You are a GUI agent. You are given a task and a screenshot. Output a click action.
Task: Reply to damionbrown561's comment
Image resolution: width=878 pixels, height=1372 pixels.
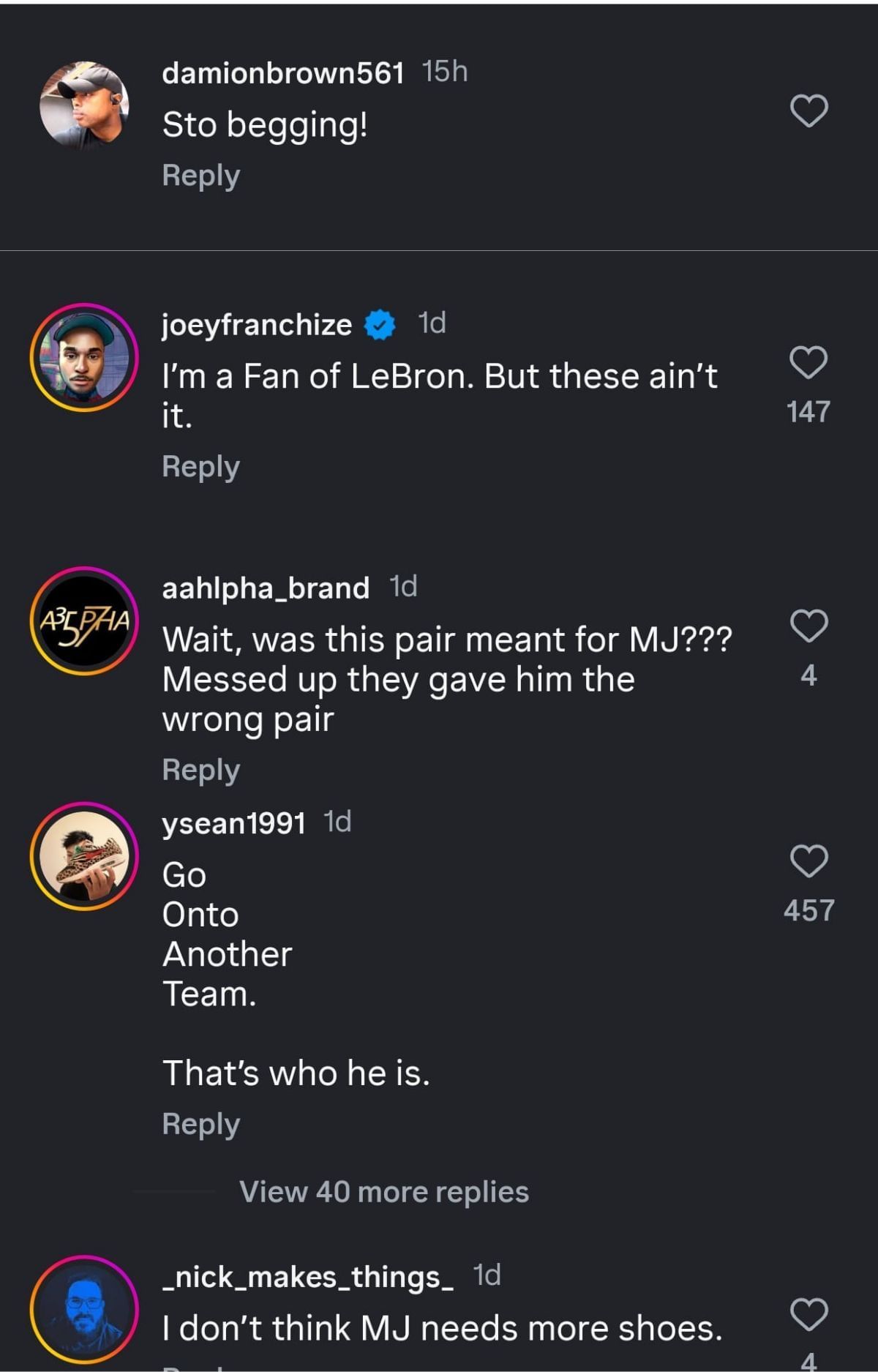point(201,175)
